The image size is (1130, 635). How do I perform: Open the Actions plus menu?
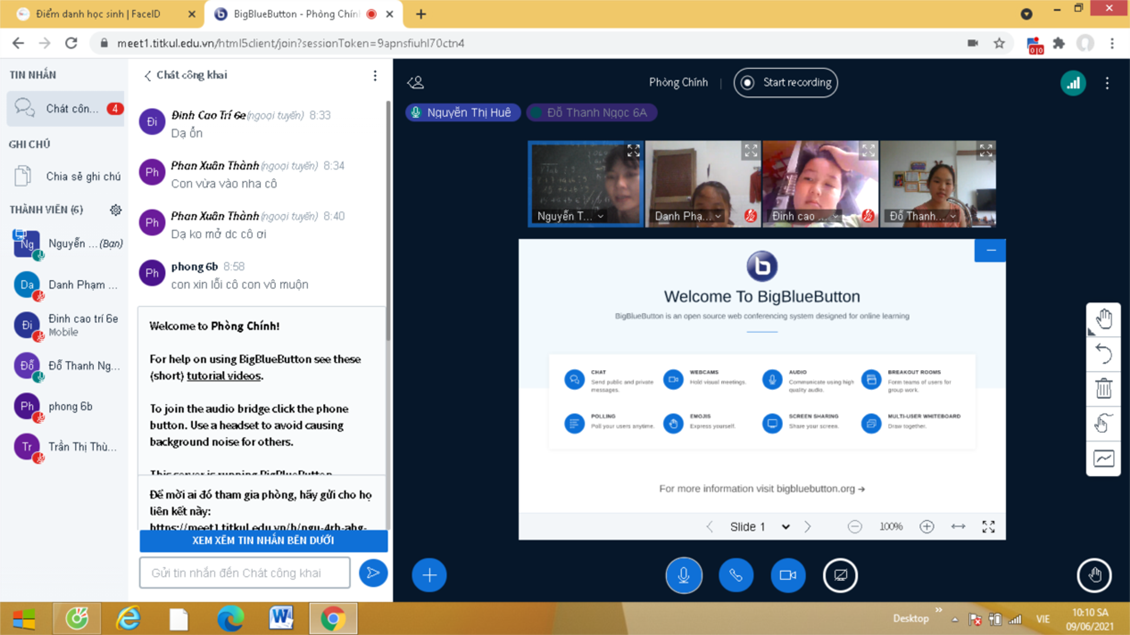click(x=430, y=575)
